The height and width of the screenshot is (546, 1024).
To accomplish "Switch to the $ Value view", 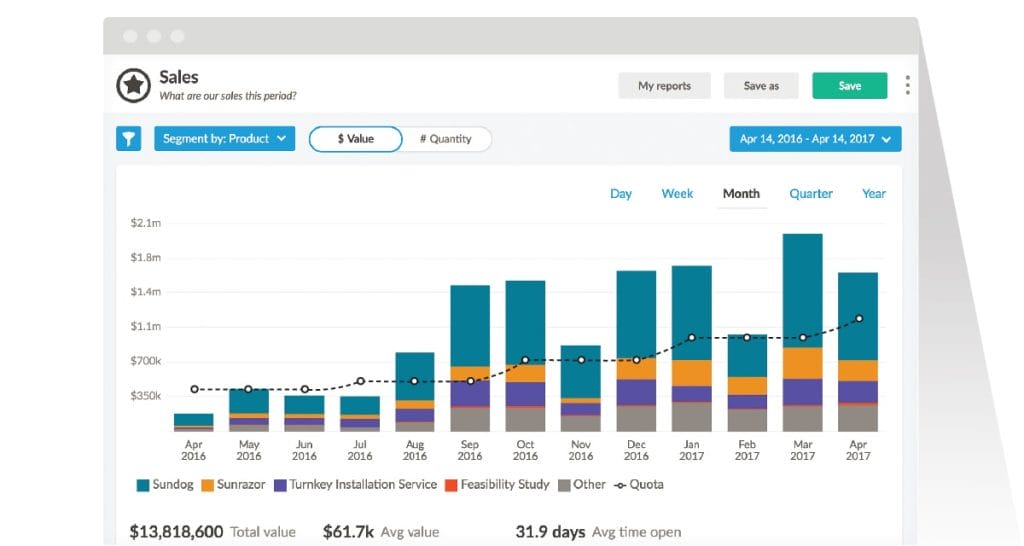I will 355,139.
